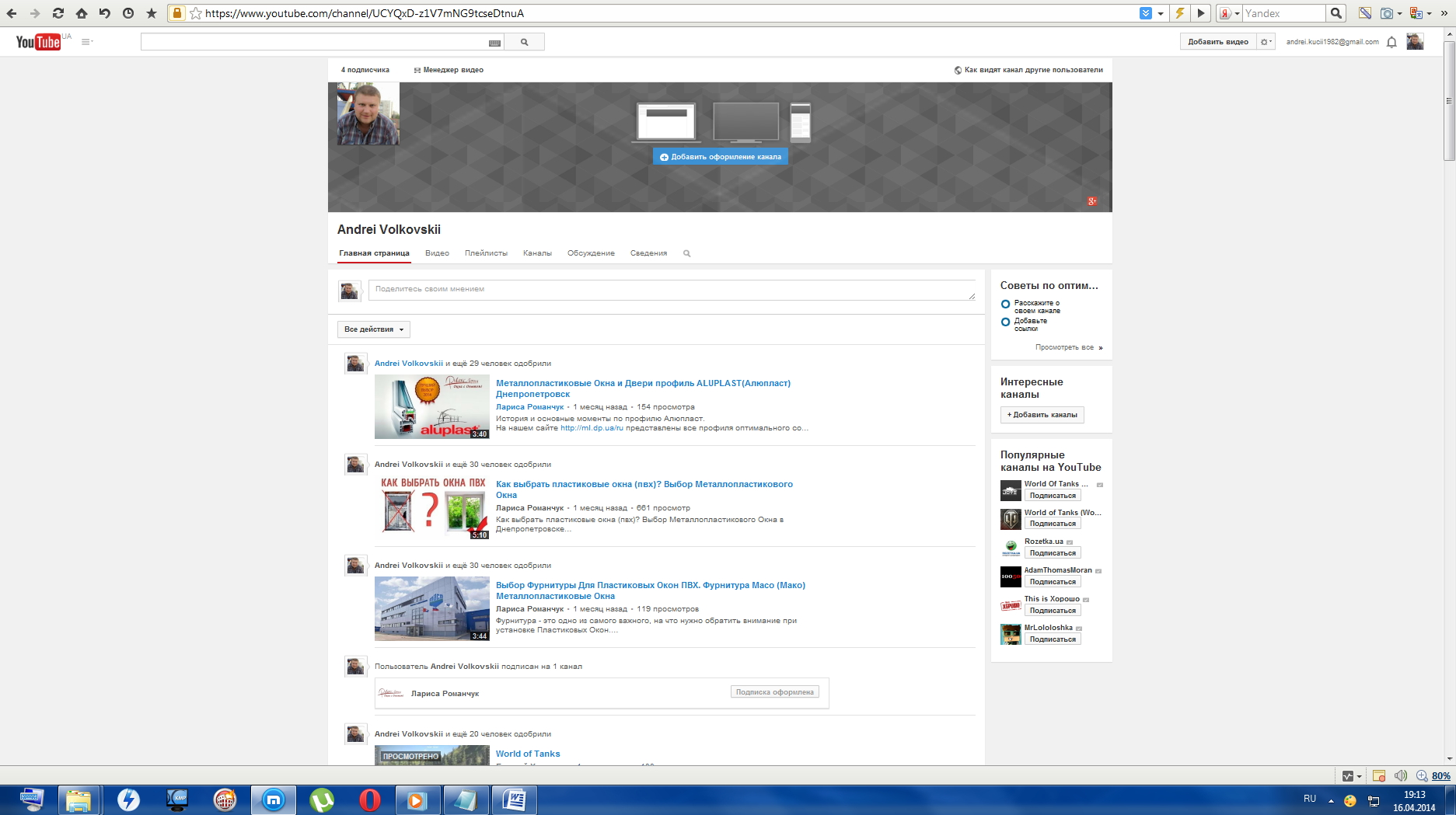Open favorites with the black star icon
This screenshot has width=1456, height=815.
(x=152, y=13)
